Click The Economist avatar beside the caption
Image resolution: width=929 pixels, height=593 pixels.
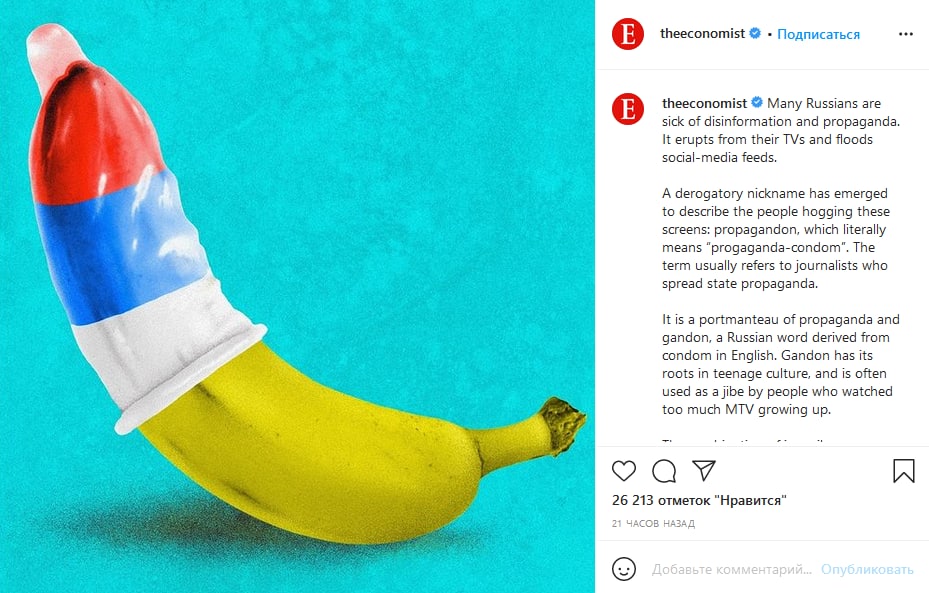[628, 109]
